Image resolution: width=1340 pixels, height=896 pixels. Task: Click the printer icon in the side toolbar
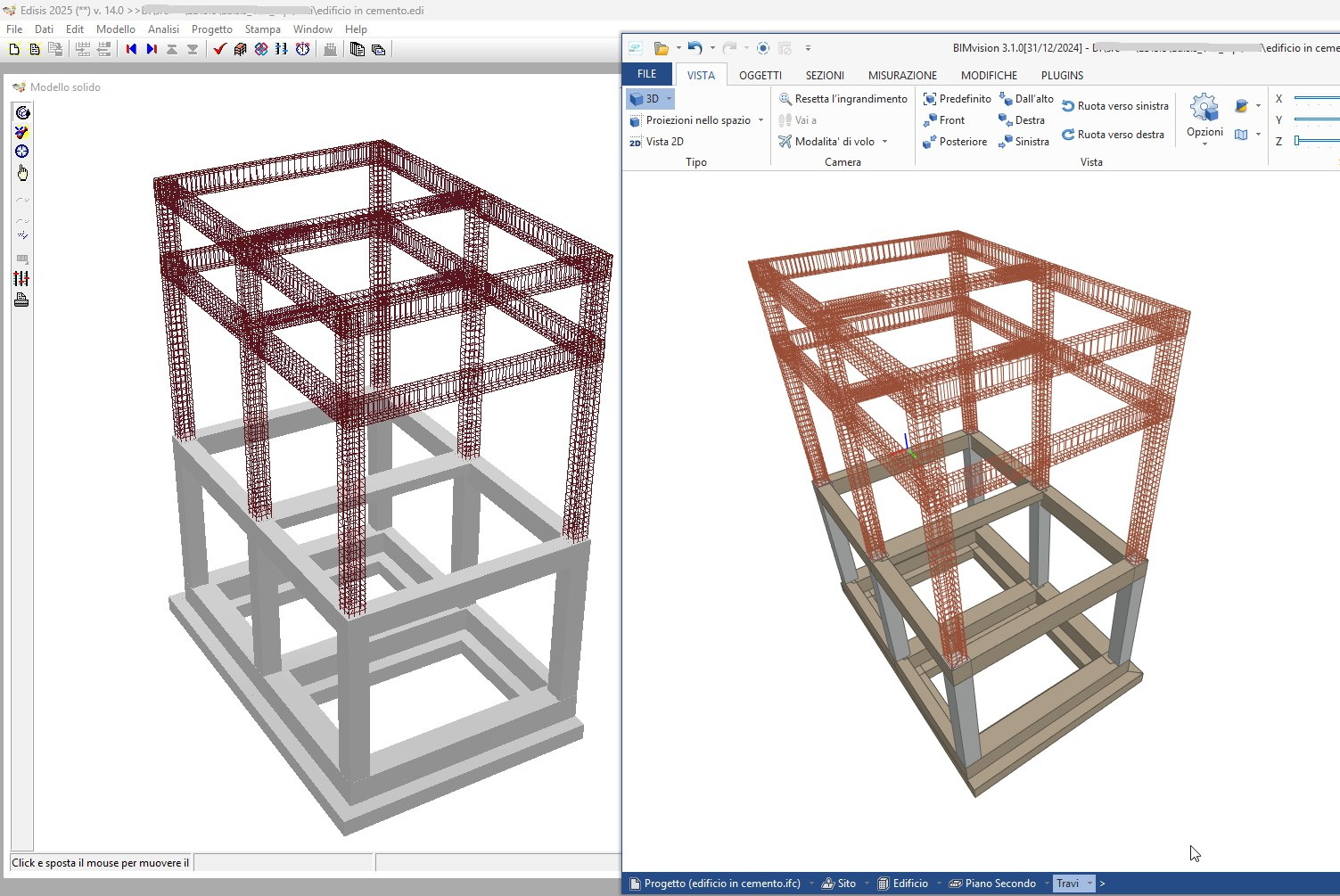22,300
